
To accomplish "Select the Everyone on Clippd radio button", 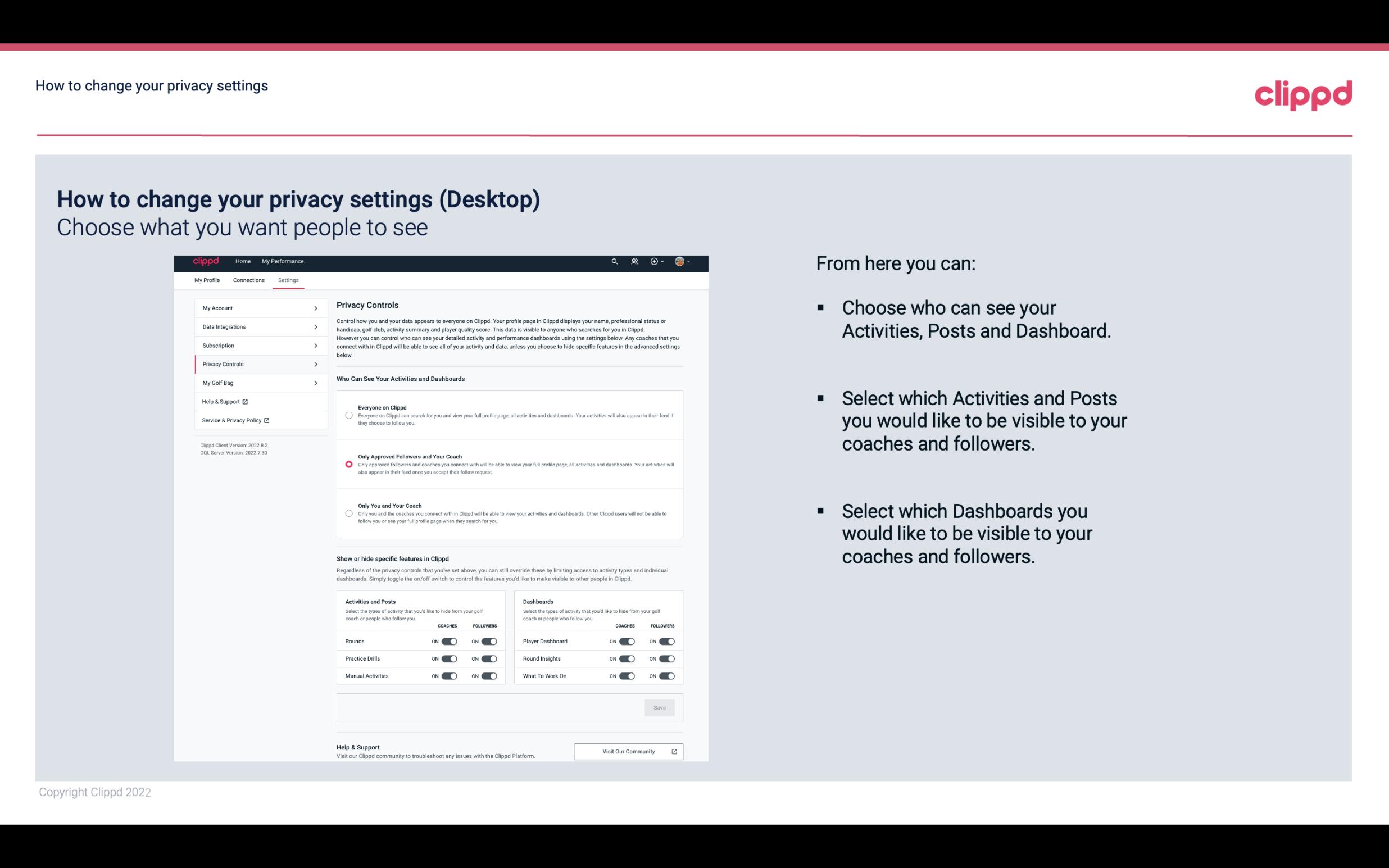I will pos(349,416).
